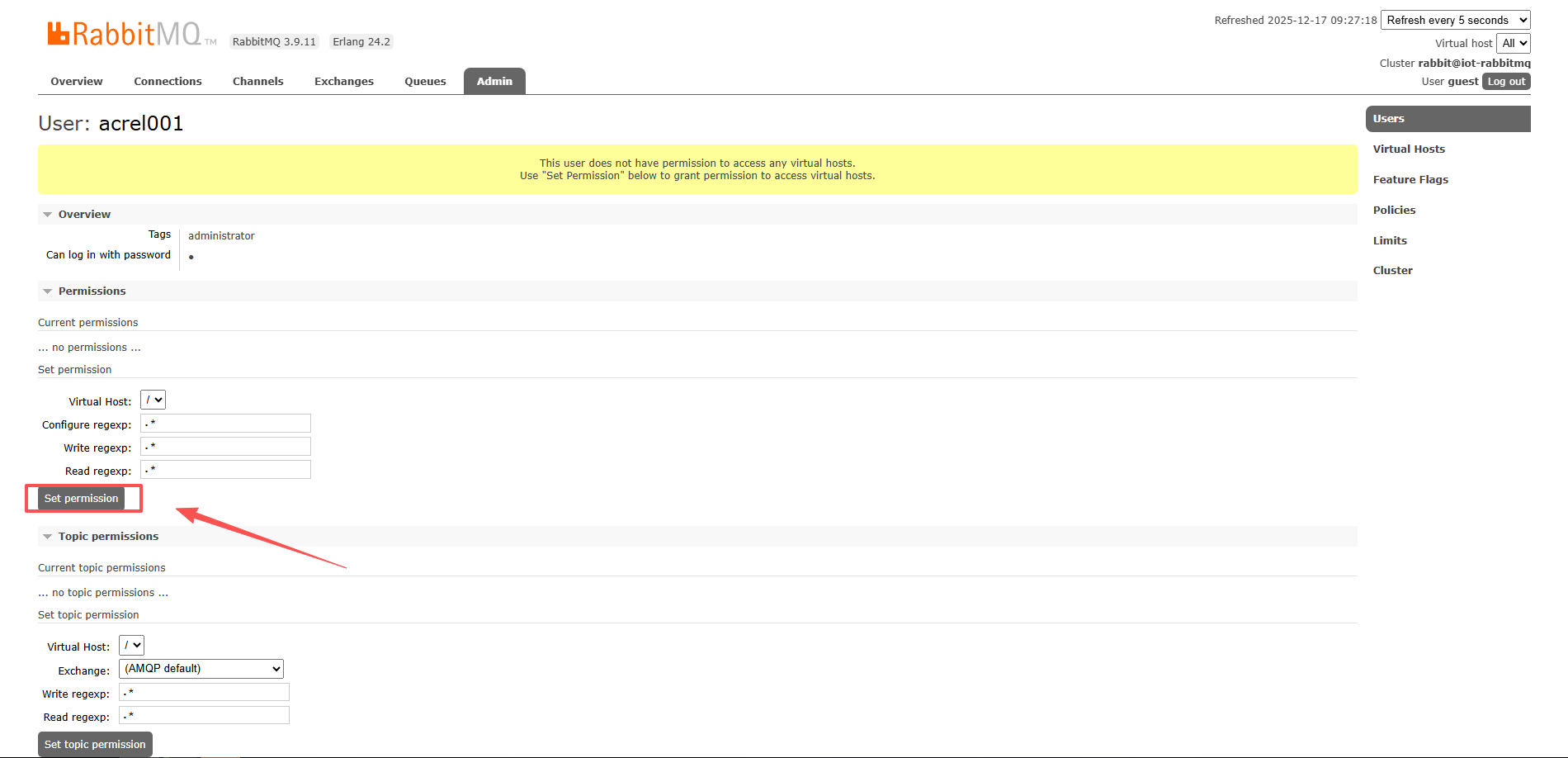
Task: Collapse the Overview section
Action: (x=83, y=215)
